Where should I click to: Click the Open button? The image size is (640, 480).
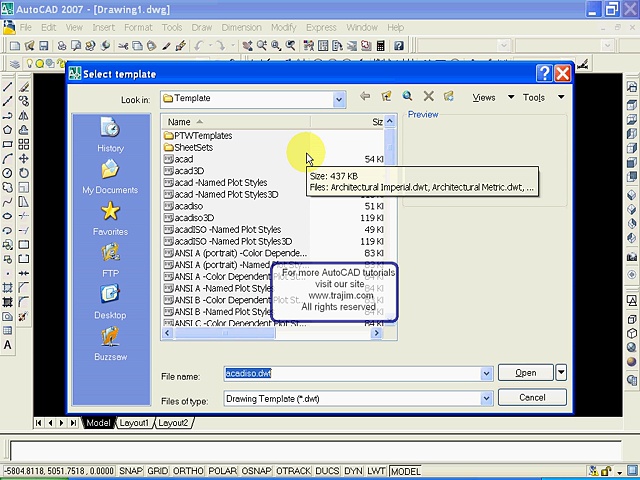point(525,373)
